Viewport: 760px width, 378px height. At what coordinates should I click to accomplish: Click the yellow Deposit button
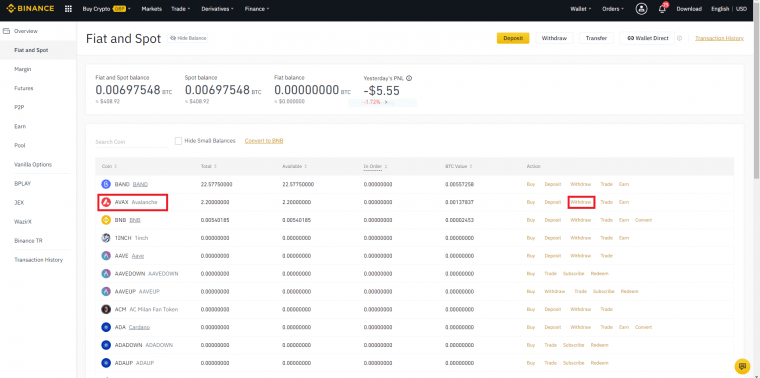coord(513,38)
